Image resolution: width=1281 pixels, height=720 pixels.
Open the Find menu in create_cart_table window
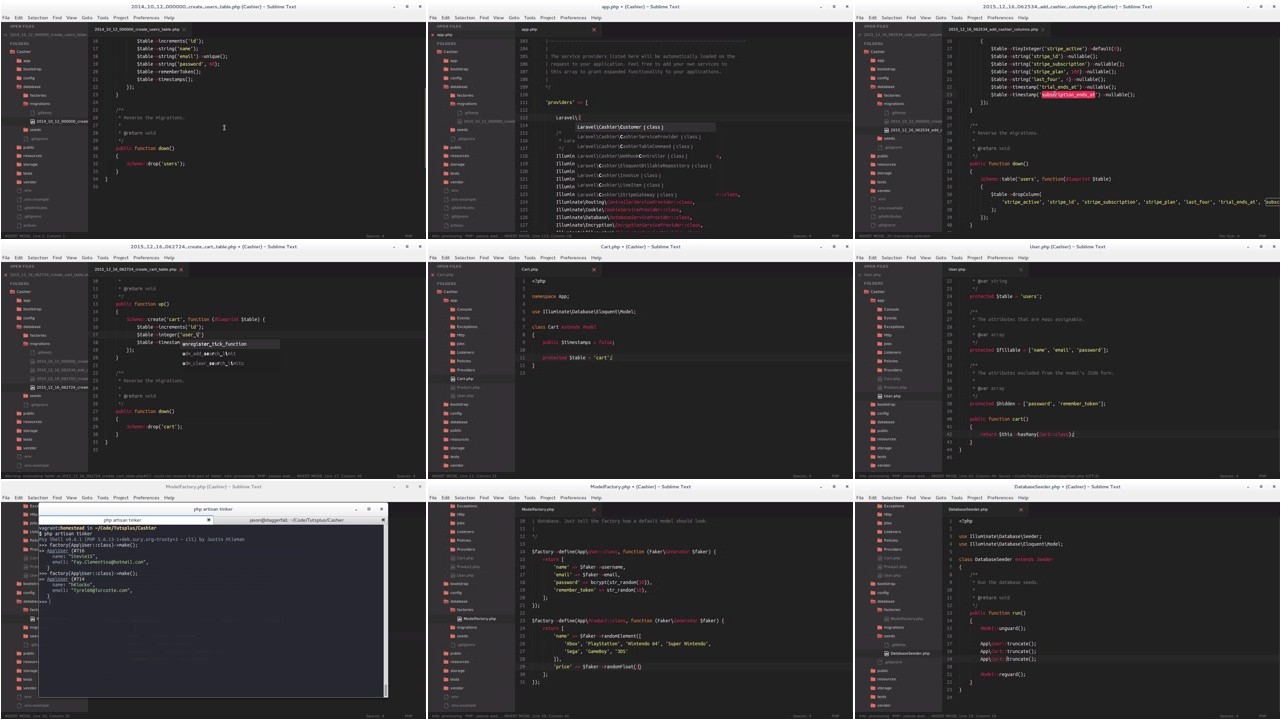coord(57,257)
